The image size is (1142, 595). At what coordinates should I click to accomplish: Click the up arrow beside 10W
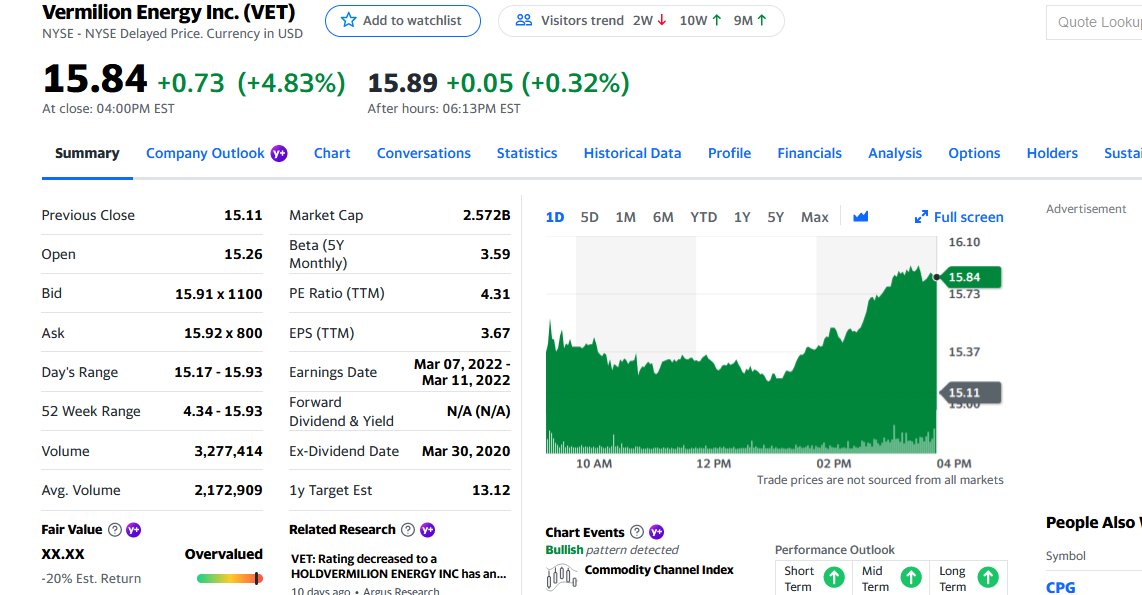click(717, 20)
